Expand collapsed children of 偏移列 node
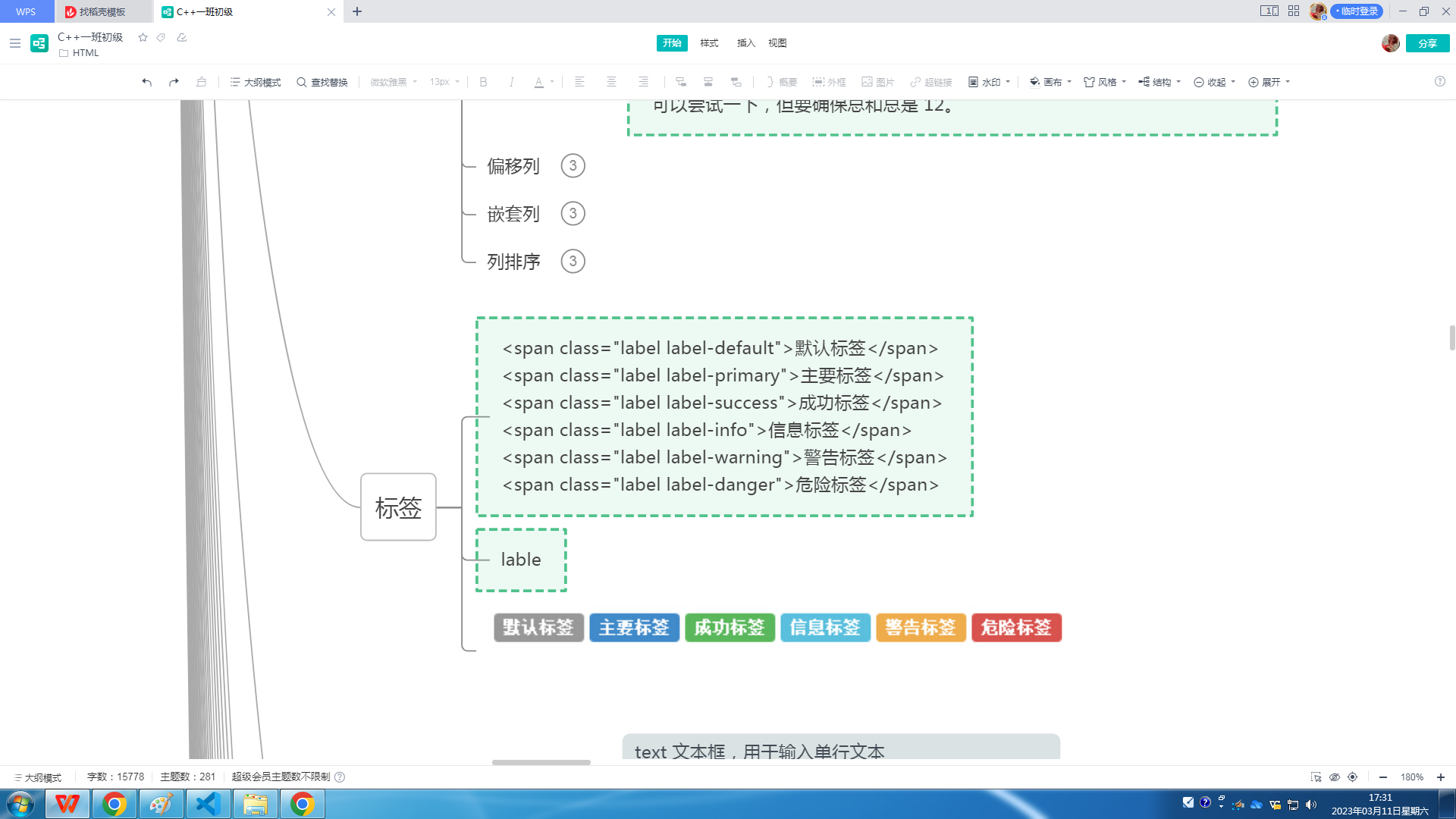The height and width of the screenshot is (819, 1456). pyautogui.click(x=573, y=165)
